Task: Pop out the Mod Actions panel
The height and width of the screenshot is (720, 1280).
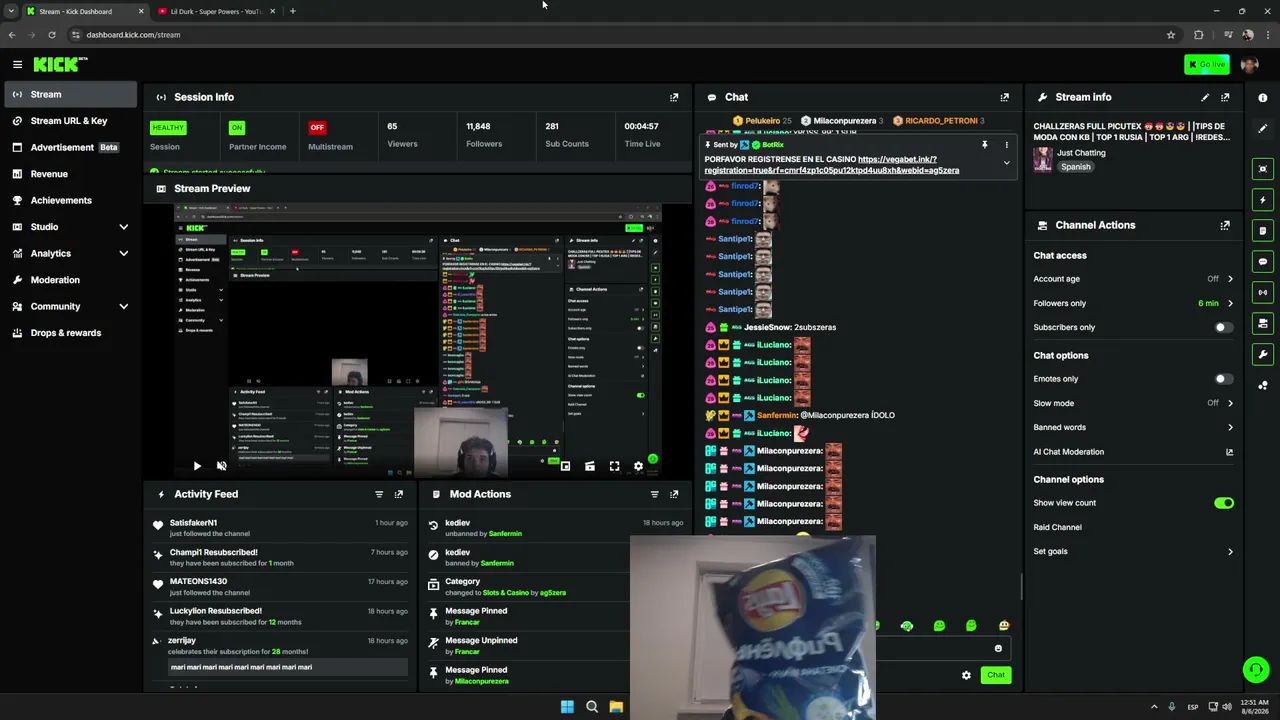Action: (674, 494)
